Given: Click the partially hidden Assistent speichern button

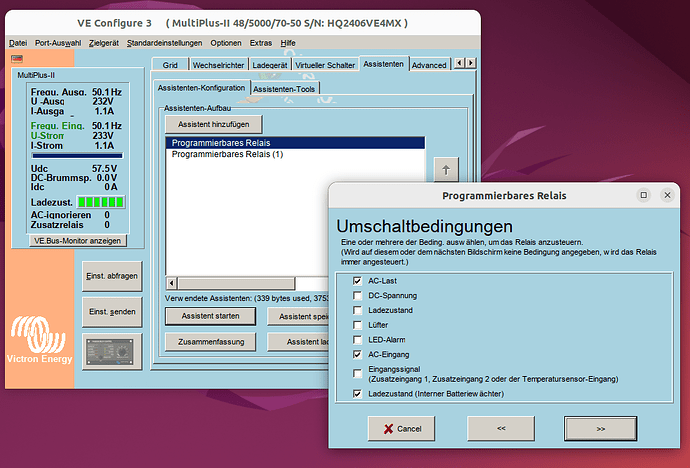Looking at the screenshot, I should [x=298, y=316].
